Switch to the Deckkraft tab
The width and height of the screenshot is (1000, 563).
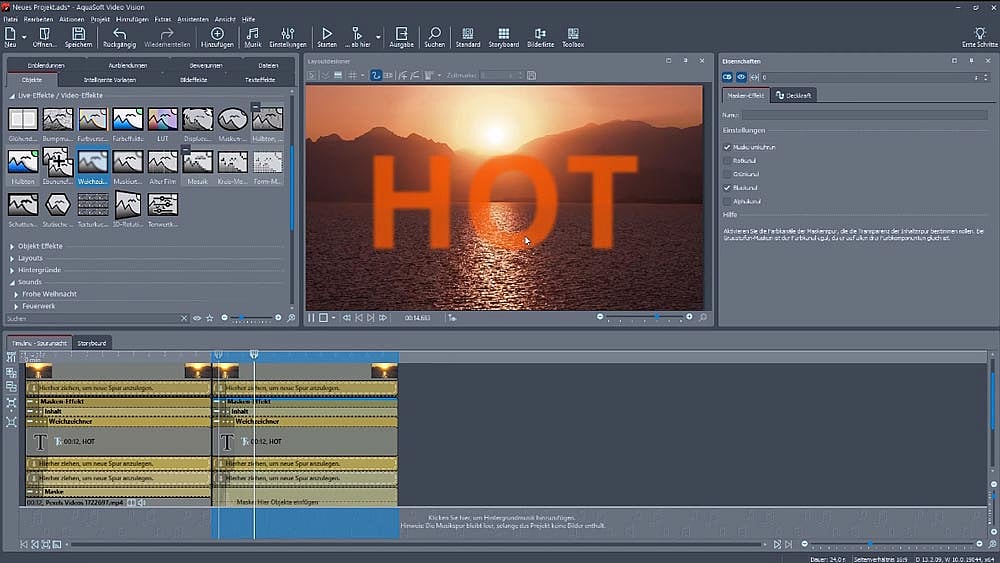793,95
